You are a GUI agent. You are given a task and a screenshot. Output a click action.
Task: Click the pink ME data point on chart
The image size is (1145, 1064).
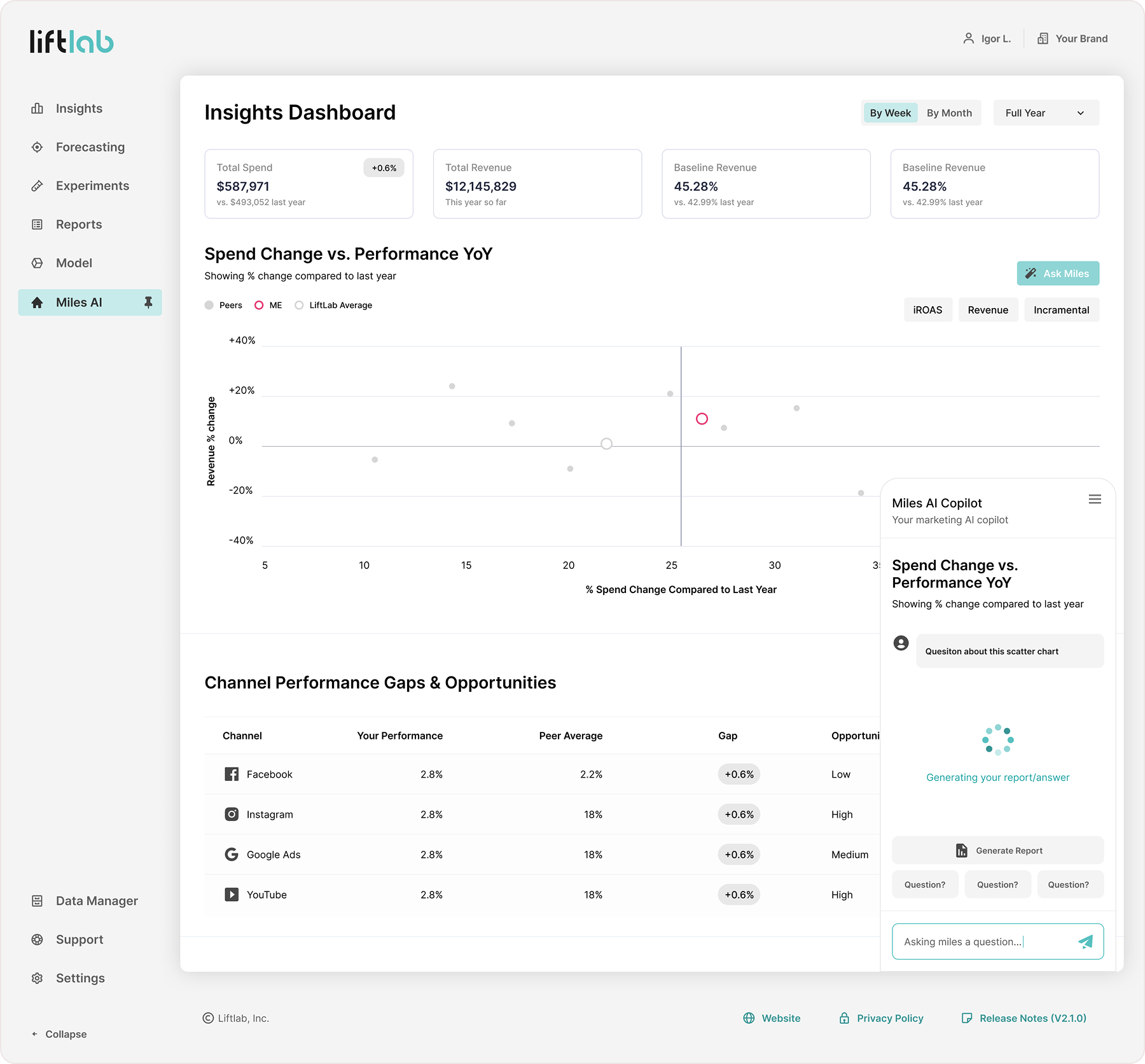pos(702,419)
